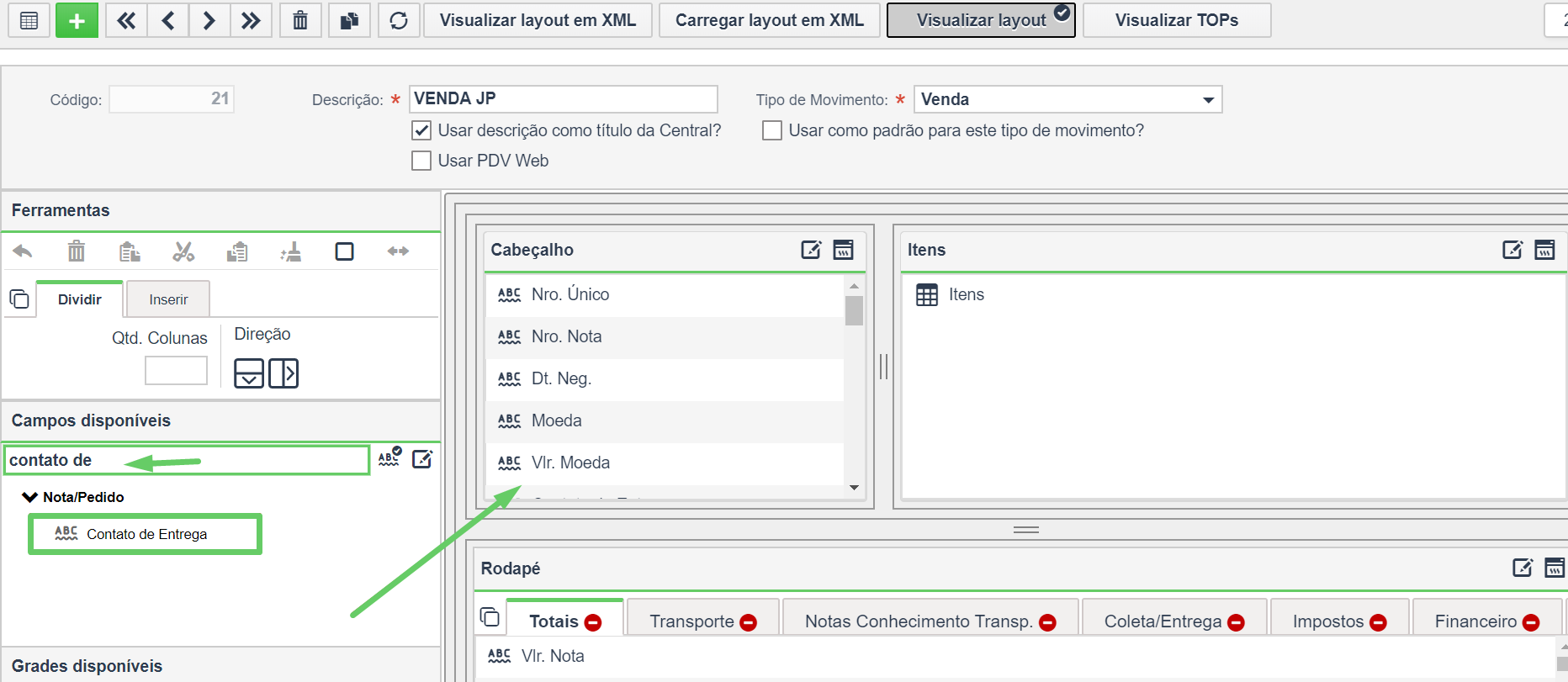Click the horizontal resize arrows icon in Ferramentas
The width and height of the screenshot is (1568, 682).
398,251
